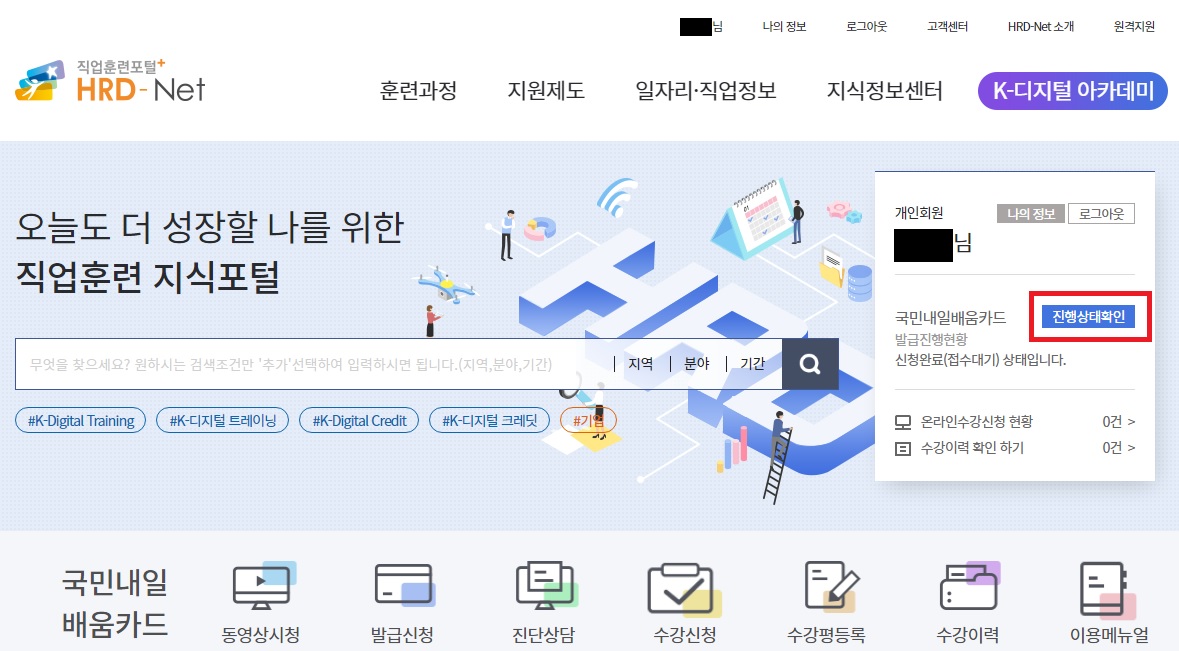Screen dimensions: 1179x651
Task: Click gray 나의 정보 button in member panel
Action: pyautogui.click(x=1031, y=213)
